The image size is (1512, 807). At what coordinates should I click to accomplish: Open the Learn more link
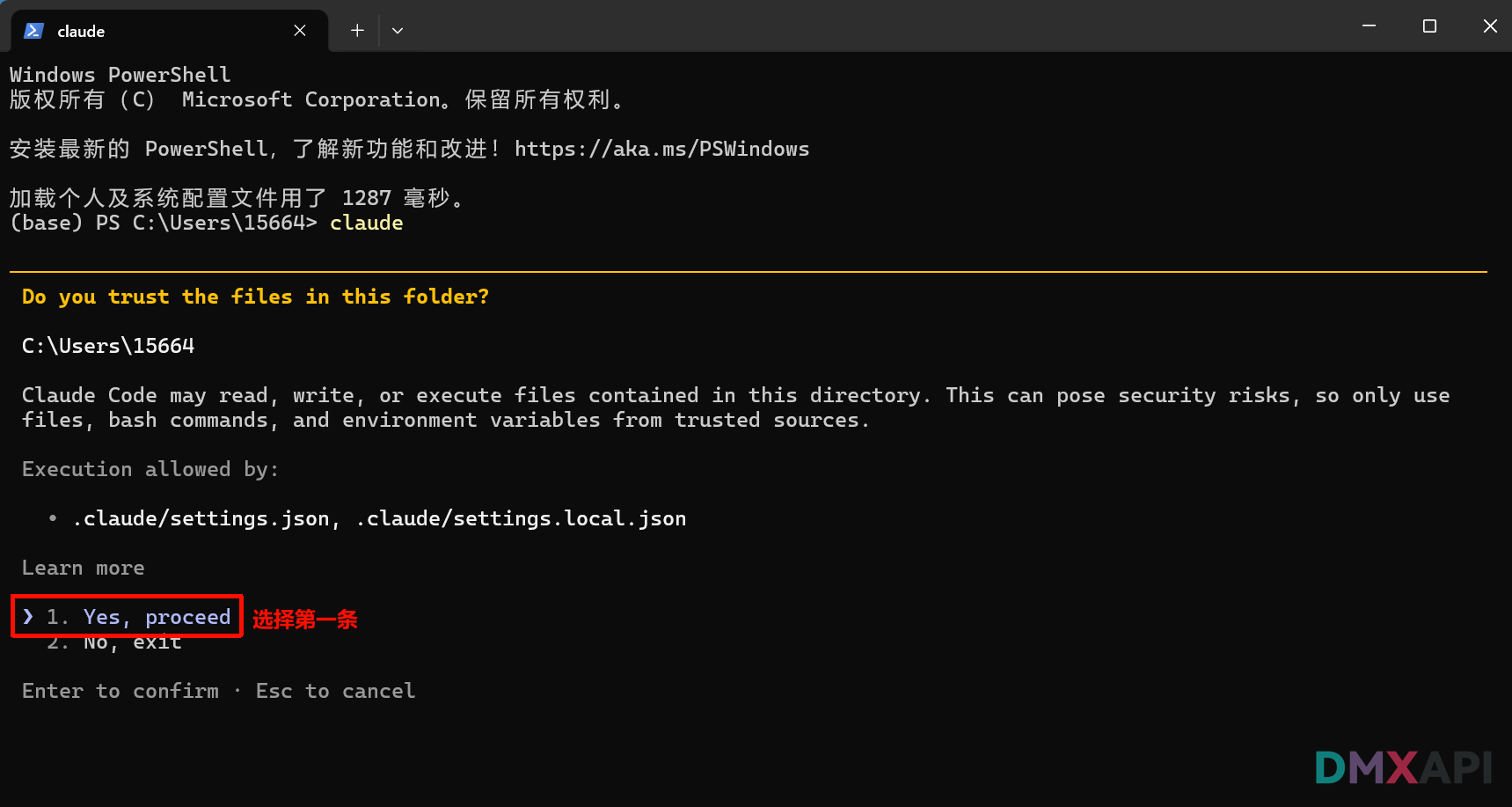point(83,568)
